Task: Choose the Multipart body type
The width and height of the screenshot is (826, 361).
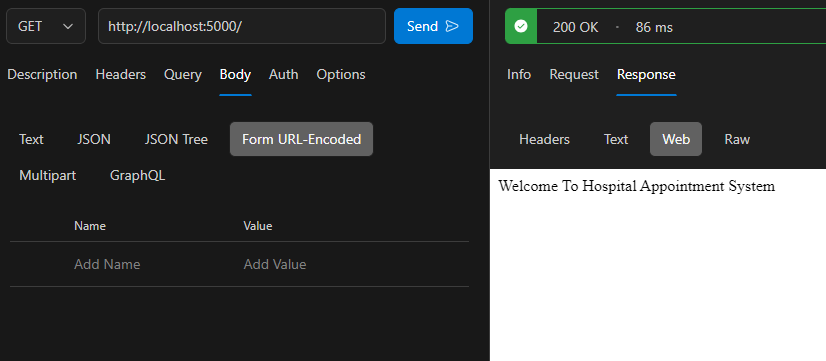Action: click(x=47, y=175)
